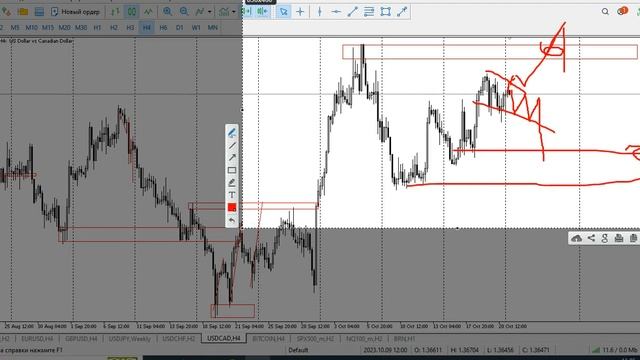
Task: Open the yellow folder icon
Action: (23, 12)
